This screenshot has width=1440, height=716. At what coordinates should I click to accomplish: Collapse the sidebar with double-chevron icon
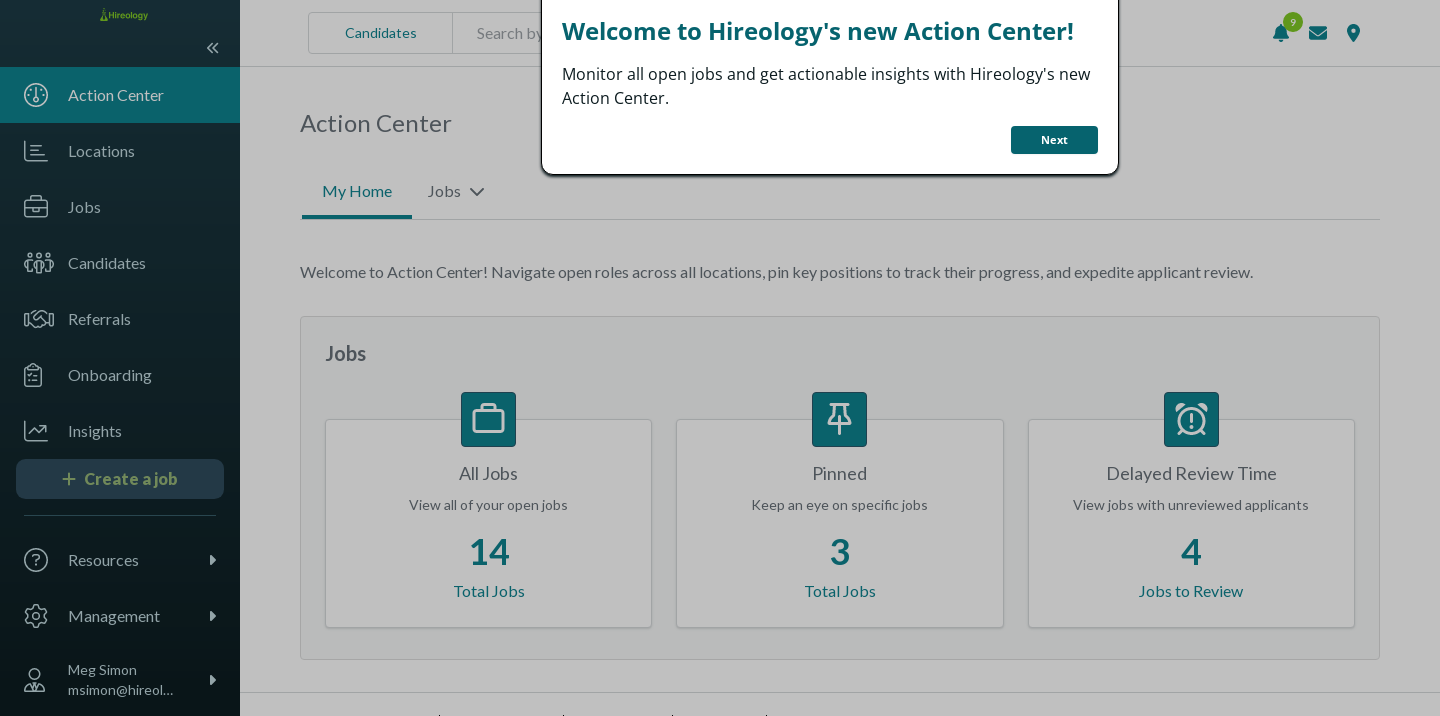tap(212, 48)
